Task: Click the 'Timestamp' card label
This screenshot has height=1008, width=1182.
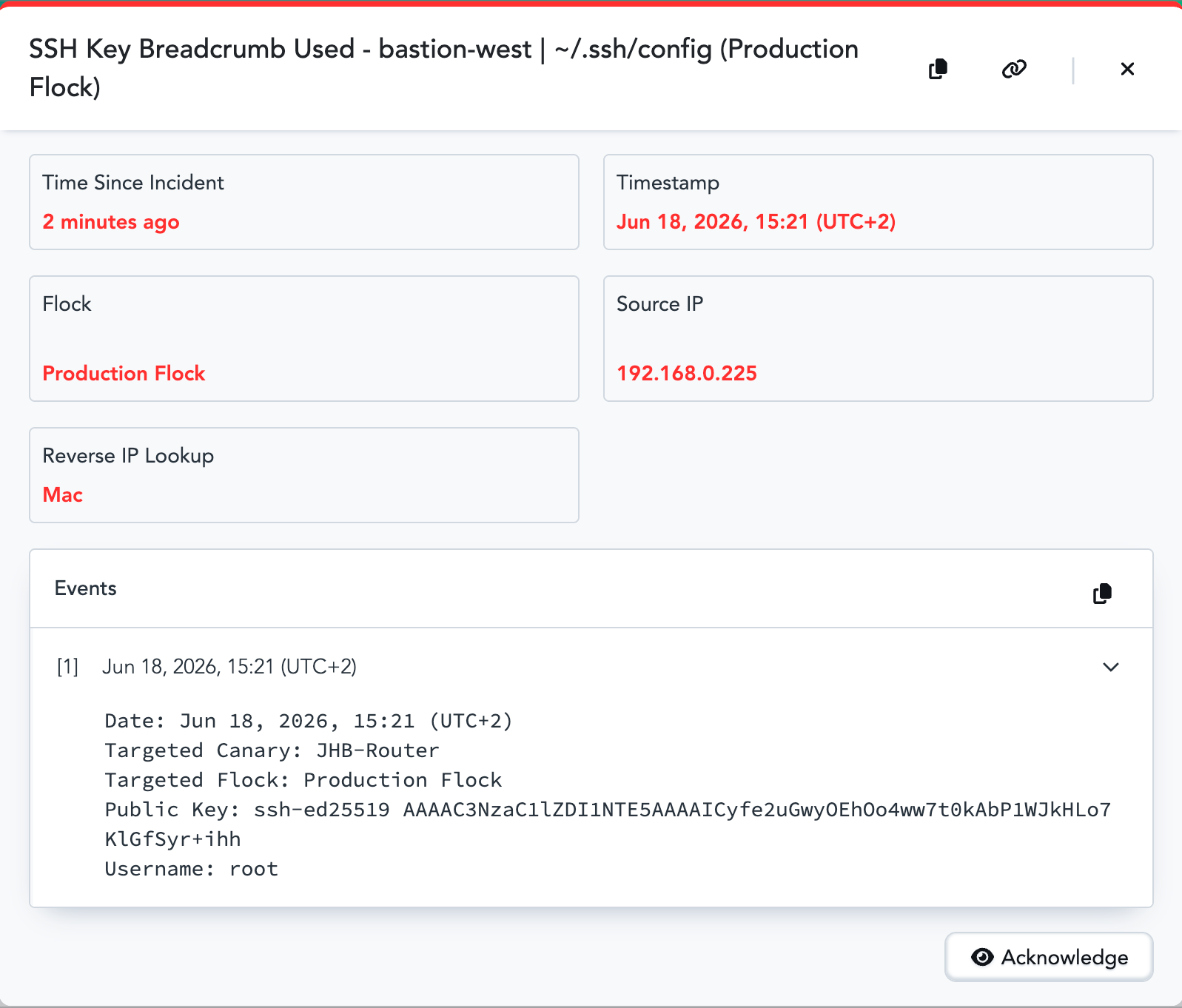Action: click(668, 183)
